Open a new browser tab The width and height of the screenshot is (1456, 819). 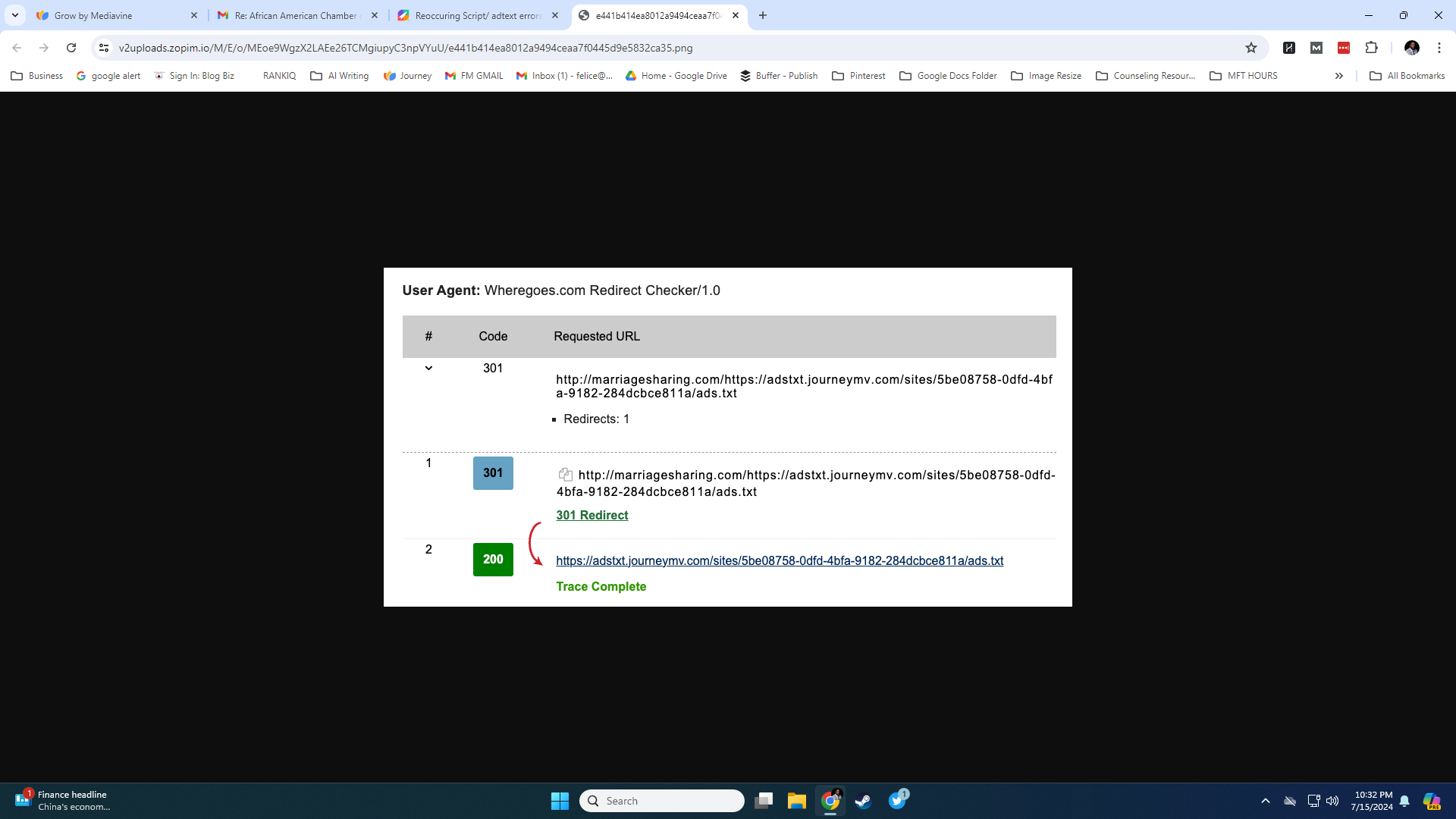coord(763,15)
